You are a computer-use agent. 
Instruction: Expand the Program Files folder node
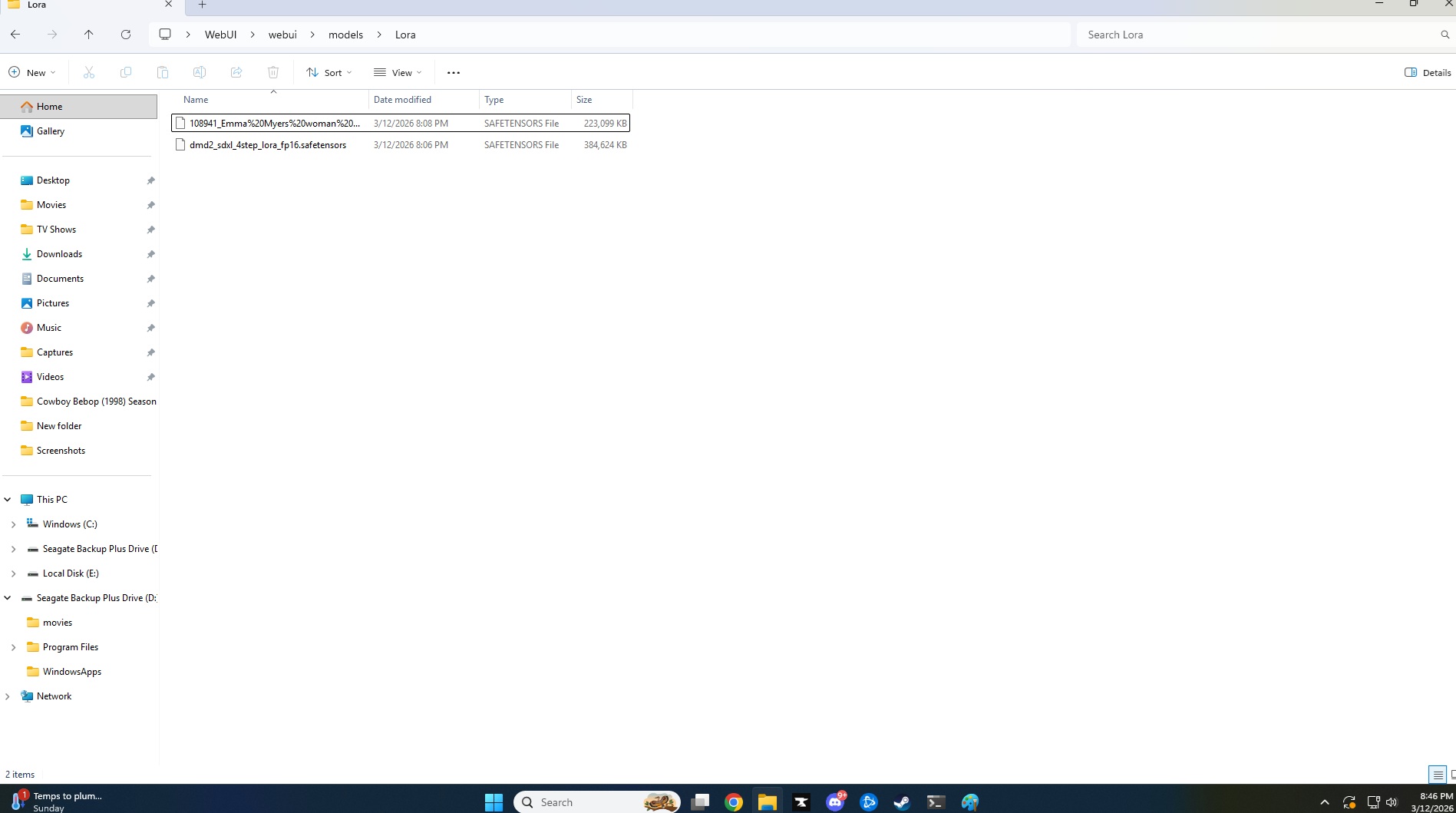coord(13,647)
